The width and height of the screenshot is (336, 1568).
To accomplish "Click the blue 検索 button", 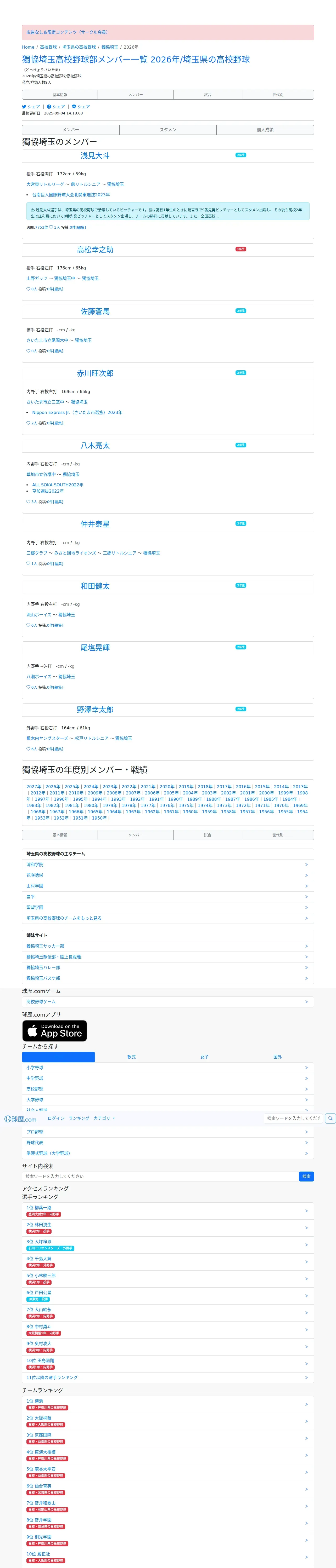I will coord(306,1176).
